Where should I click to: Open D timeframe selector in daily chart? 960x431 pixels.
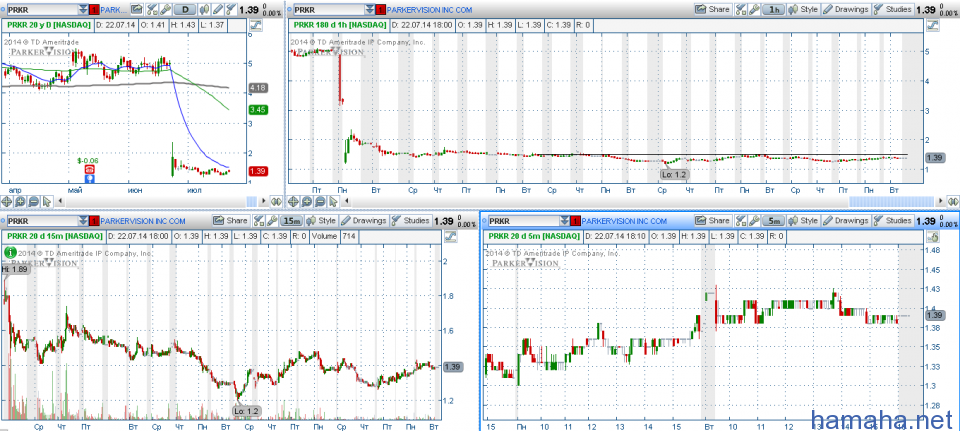185,9
